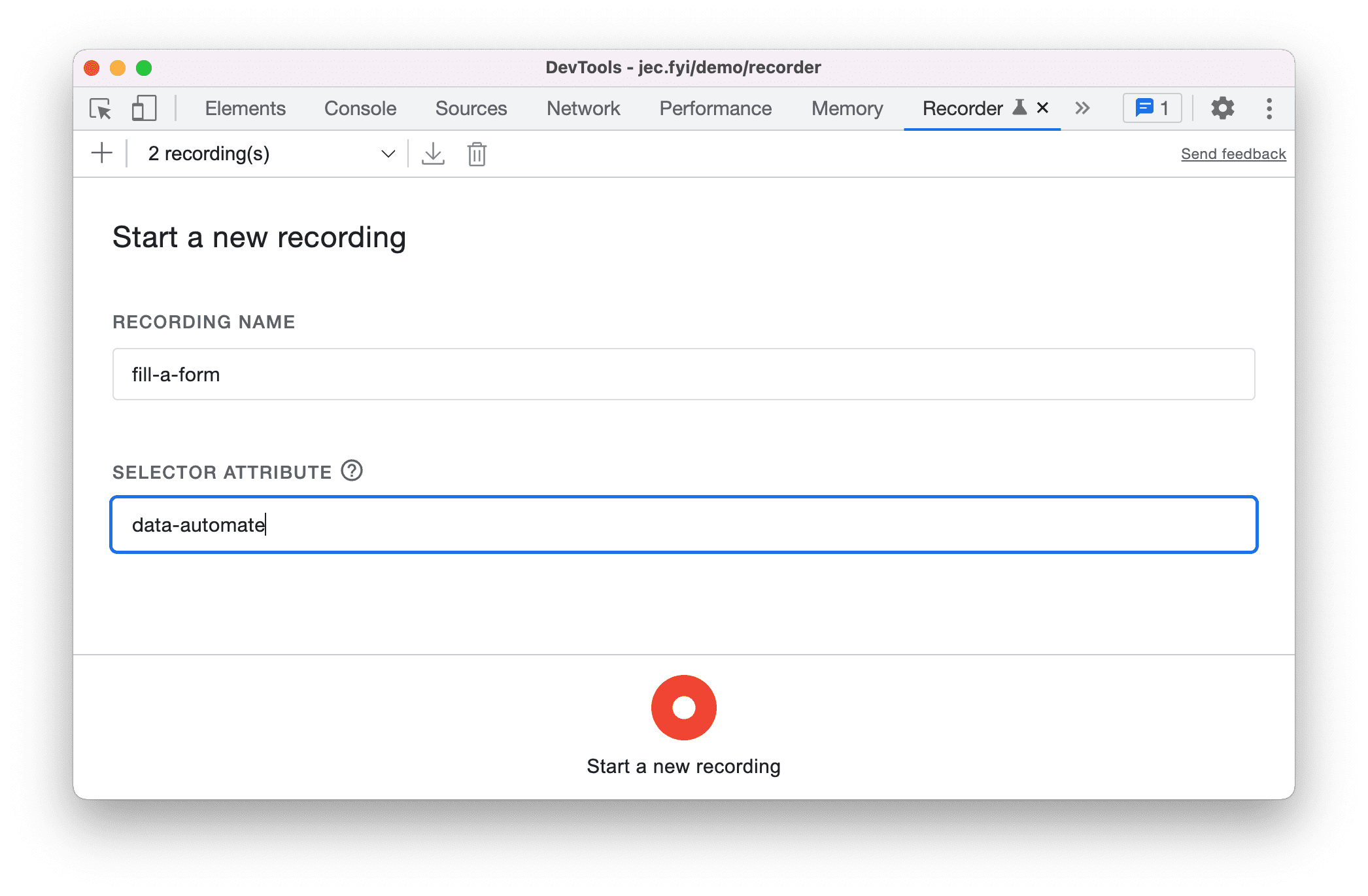Click the download recording icon

tap(433, 153)
